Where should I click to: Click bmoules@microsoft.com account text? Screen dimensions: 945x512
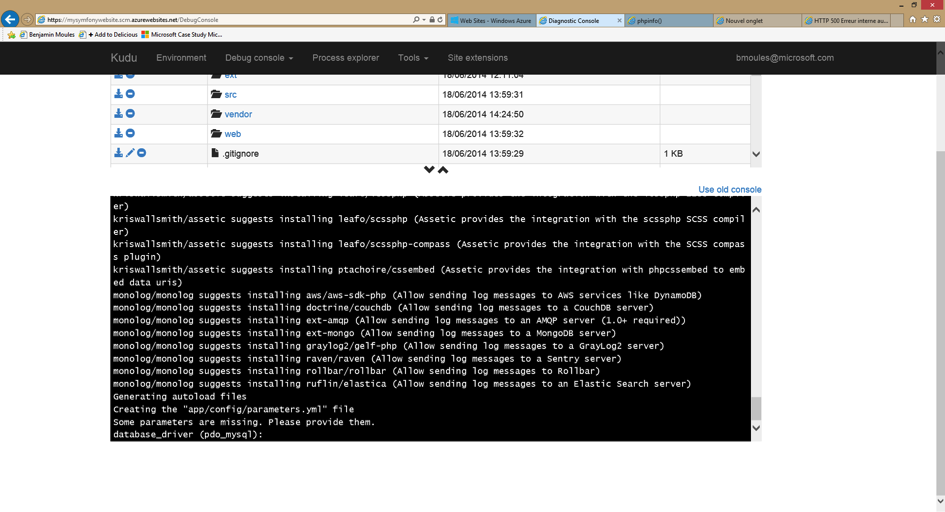tap(785, 58)
